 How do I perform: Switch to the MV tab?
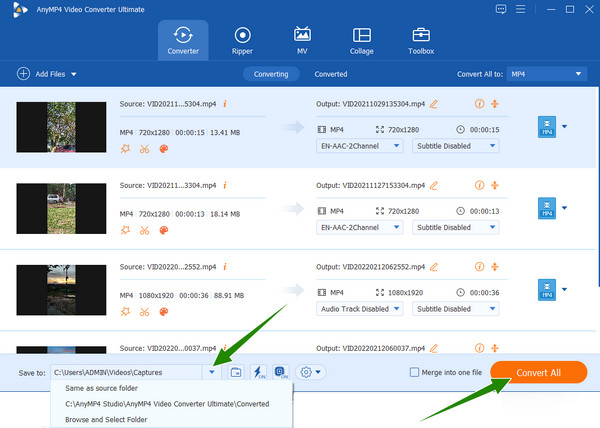coord(302,41)
